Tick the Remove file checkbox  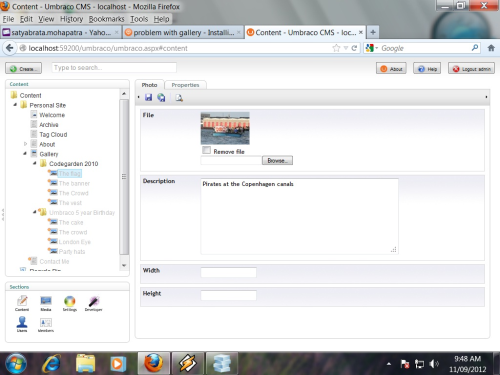click(207, 150)
